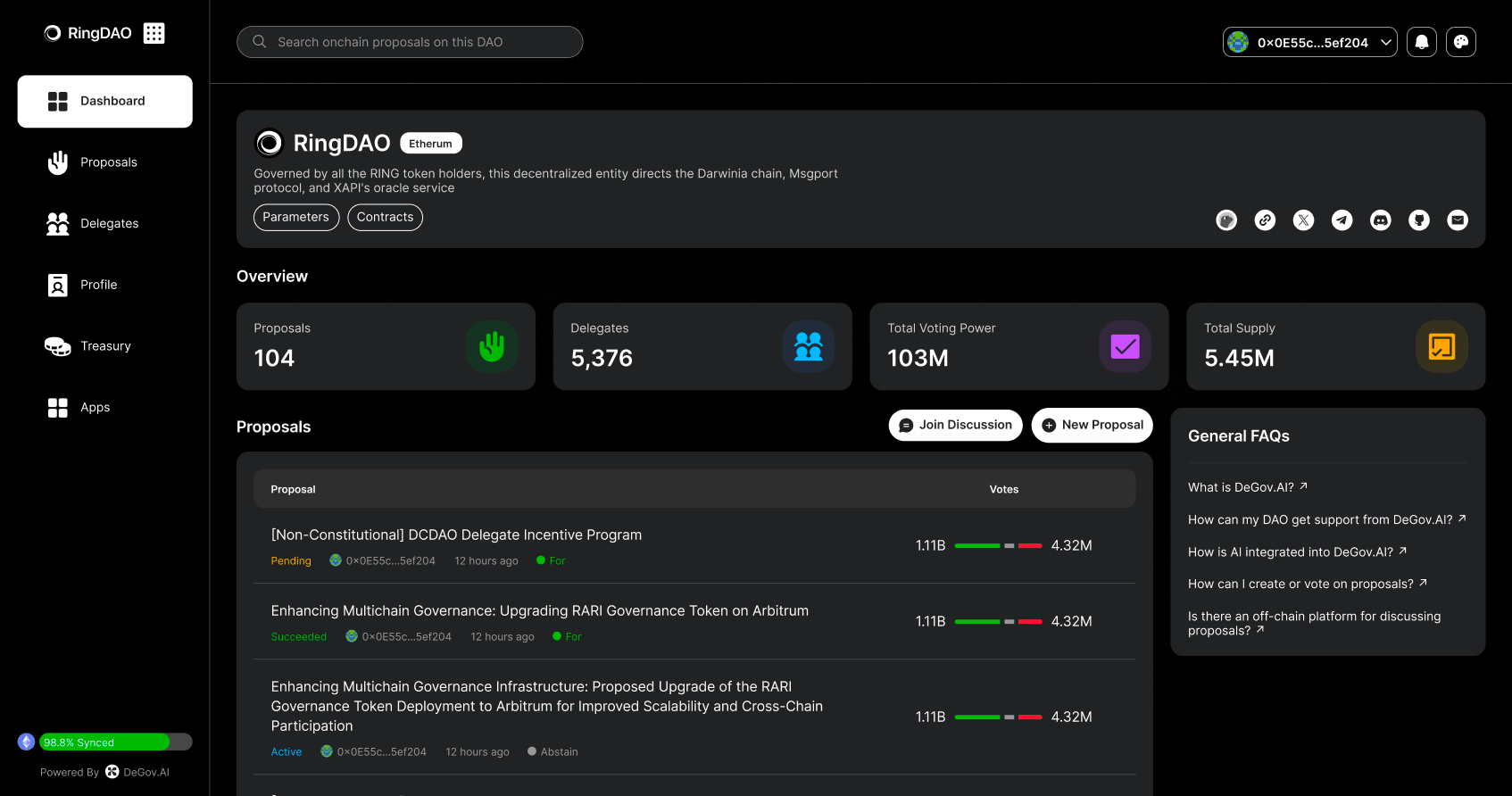Click the New Proposal button
The image size is (1512, 796).
point(1092,425)
